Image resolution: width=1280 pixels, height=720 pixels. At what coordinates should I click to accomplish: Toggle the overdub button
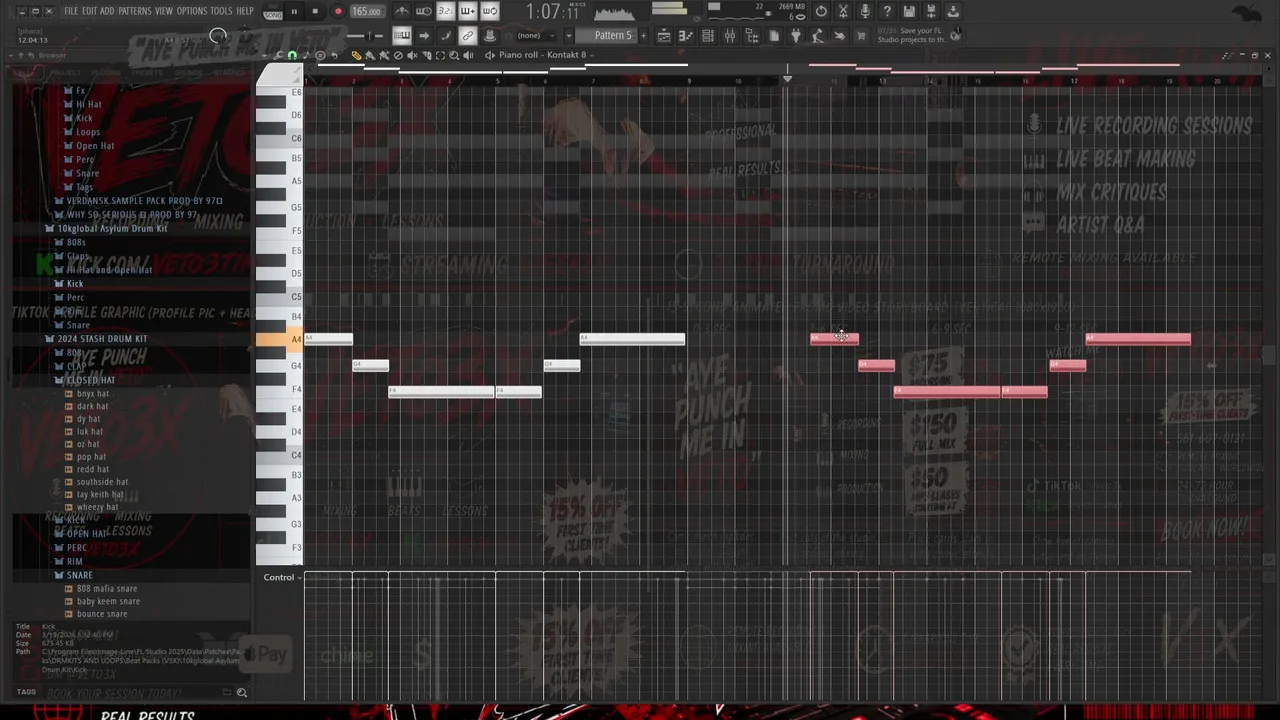click(x=468, y=12)
